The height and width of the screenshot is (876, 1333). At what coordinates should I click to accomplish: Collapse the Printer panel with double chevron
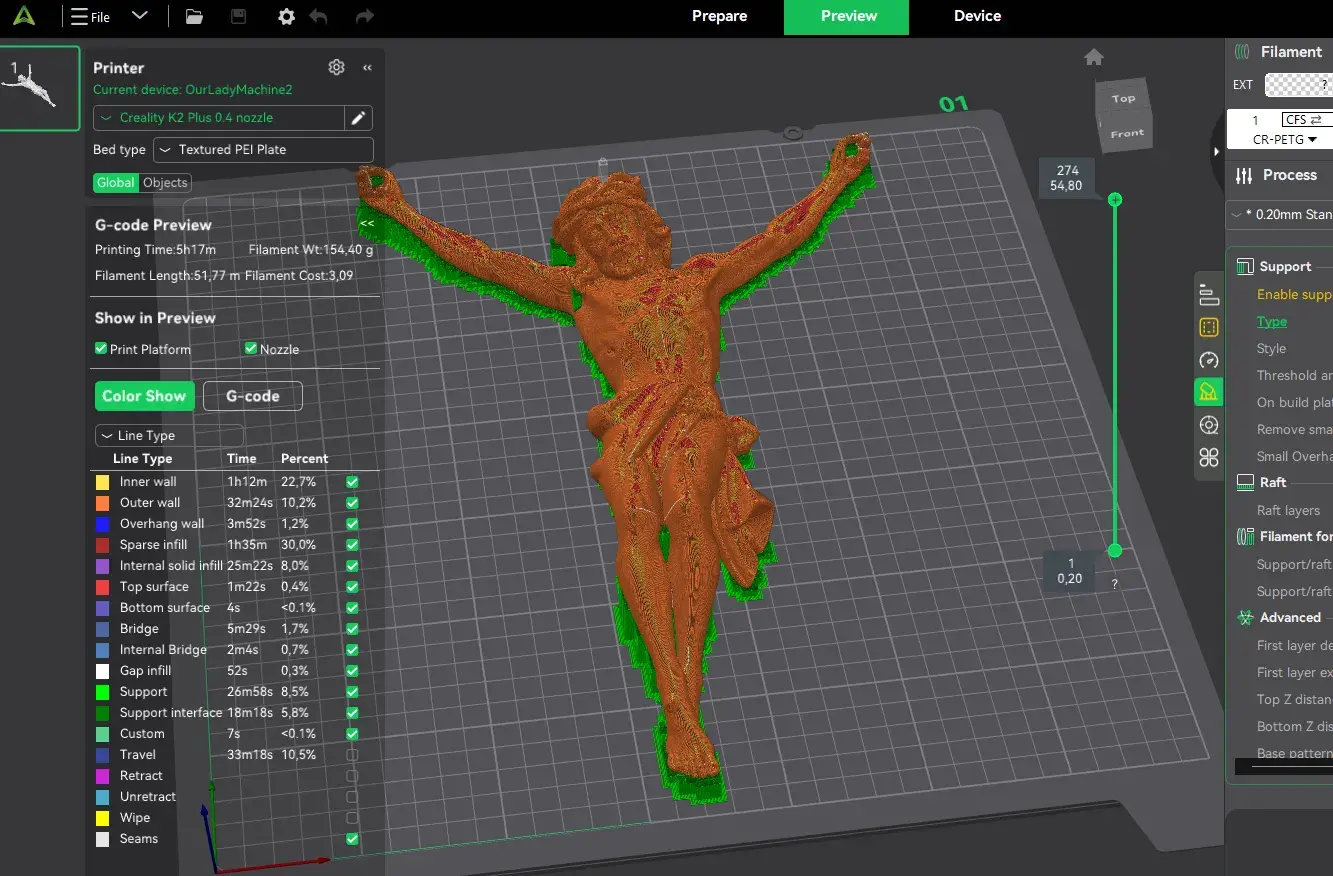click(x=367, y=68)
